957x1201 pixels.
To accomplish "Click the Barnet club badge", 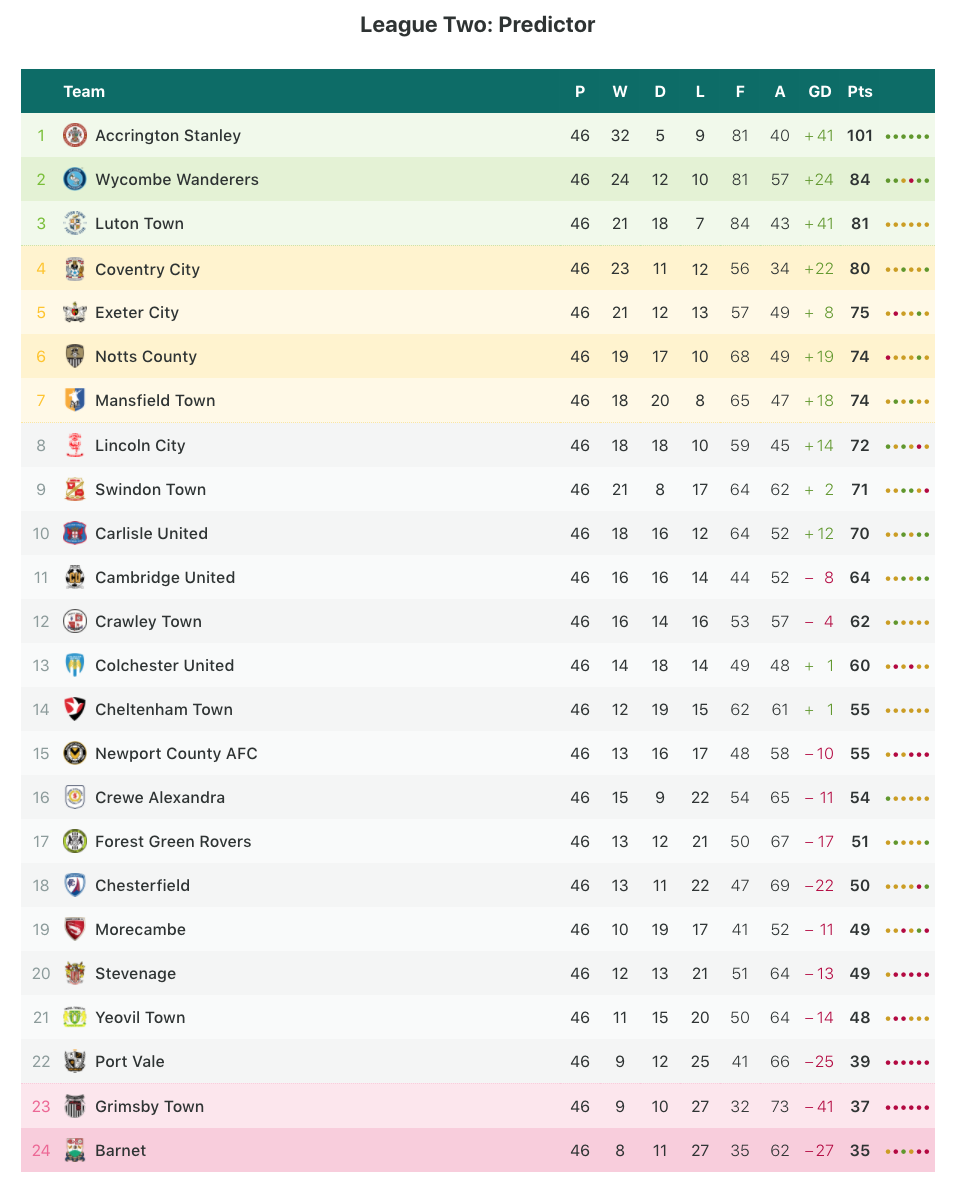I will coord(75,1150).
